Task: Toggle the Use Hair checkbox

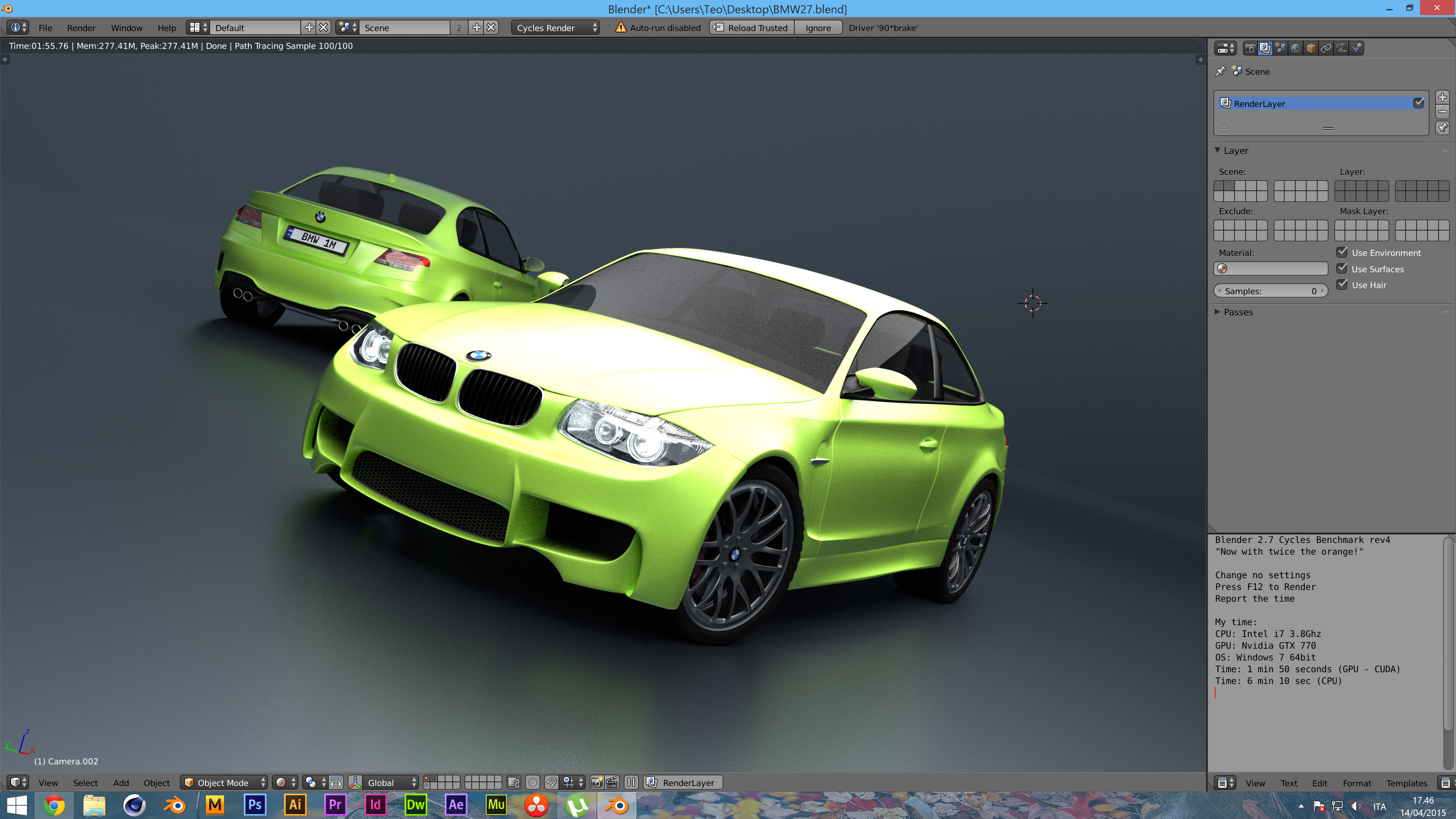Action: click(x=1342, y=284)
